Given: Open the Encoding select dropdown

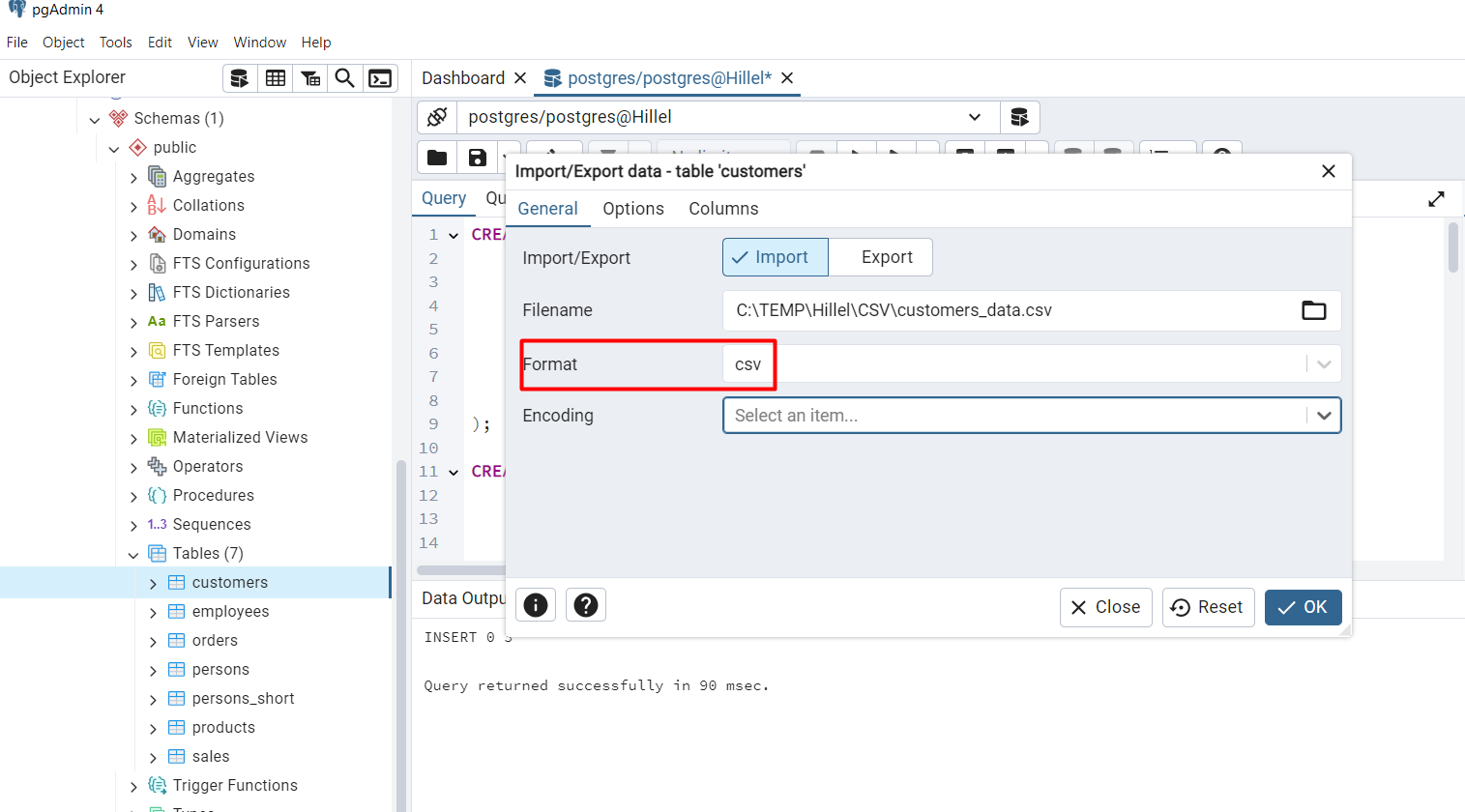Looking at the screenshot, I should click(x=1032, y=416).
